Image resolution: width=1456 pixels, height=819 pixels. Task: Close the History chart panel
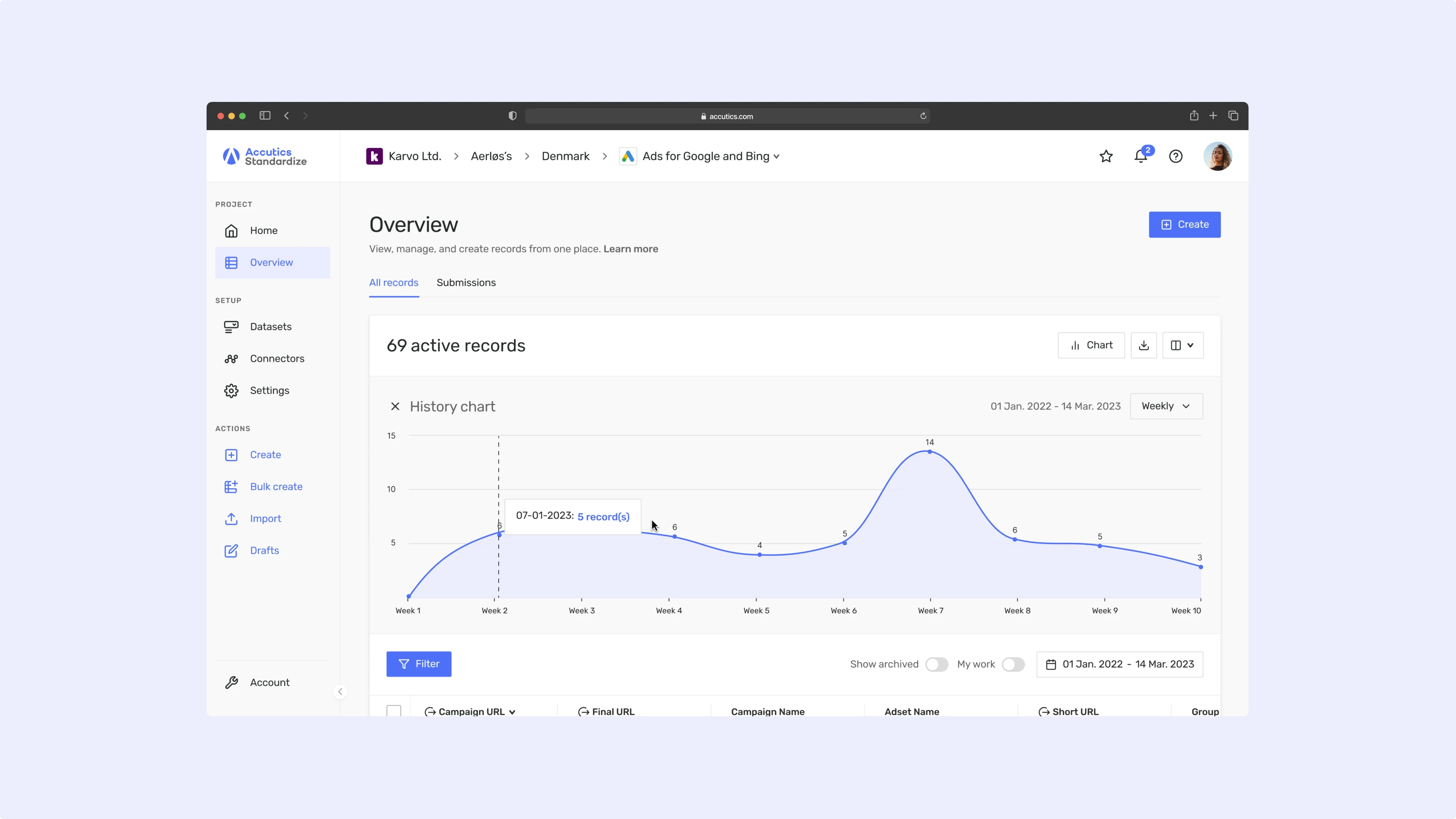click(x=395, y=406)
